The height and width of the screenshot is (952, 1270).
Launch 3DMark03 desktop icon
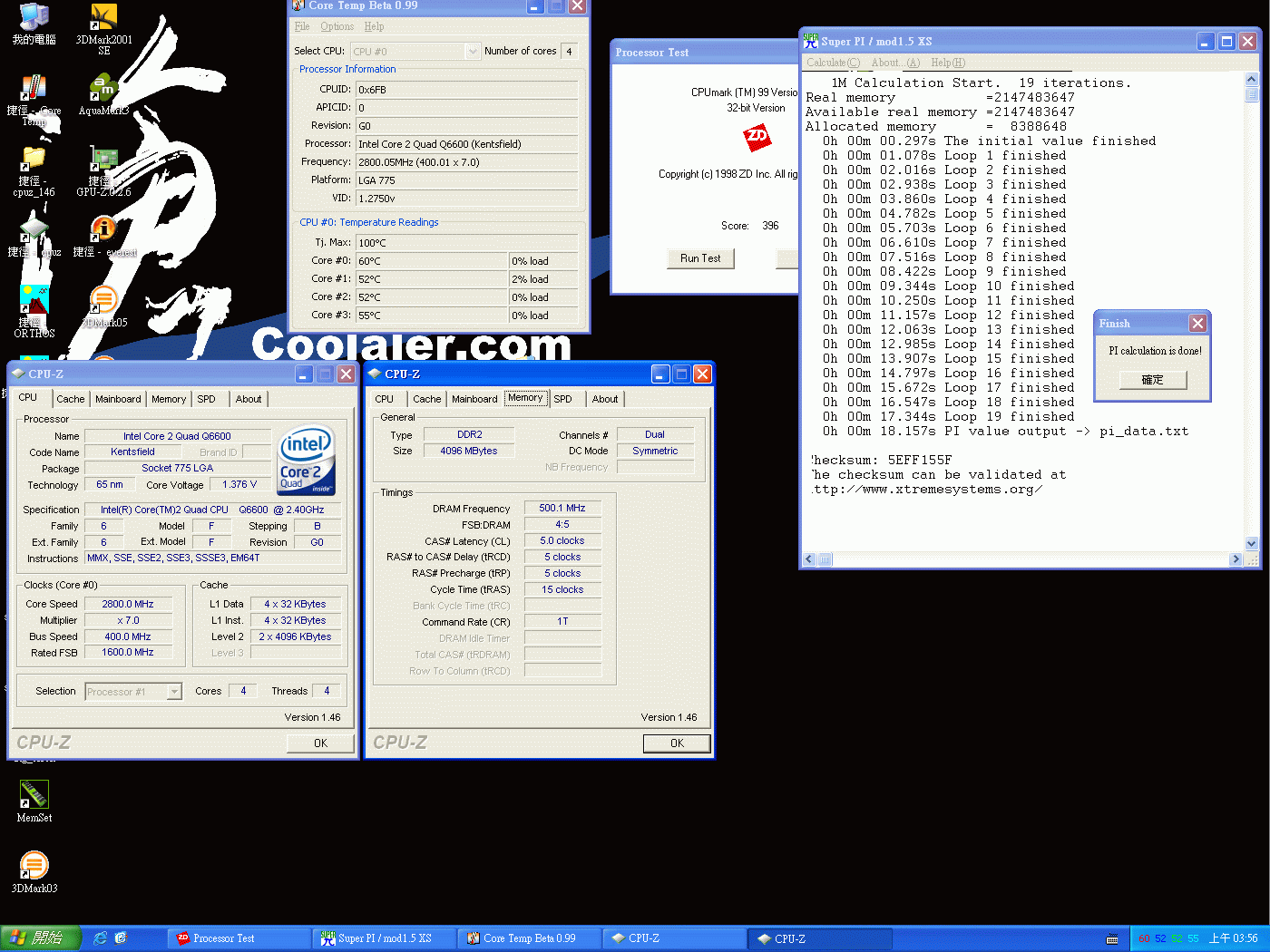coord(34,872)
